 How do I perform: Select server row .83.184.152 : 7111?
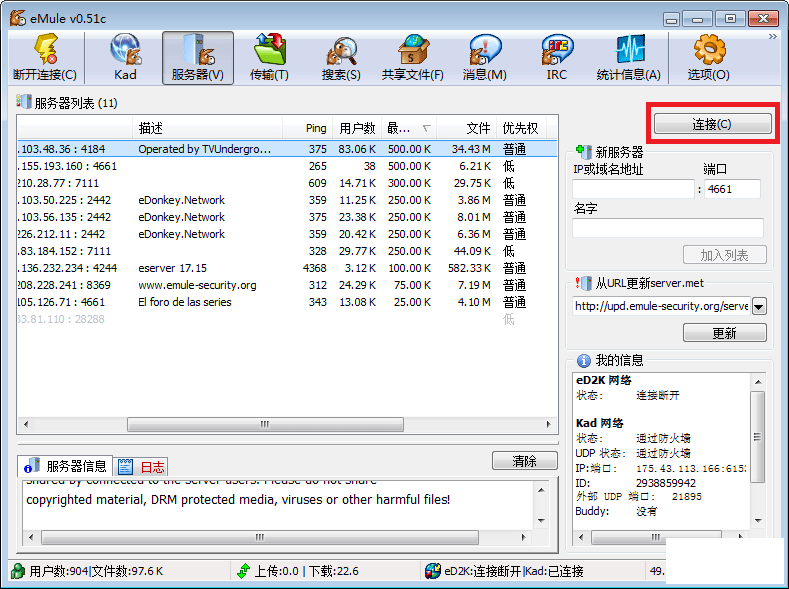(x=287, y=251)
